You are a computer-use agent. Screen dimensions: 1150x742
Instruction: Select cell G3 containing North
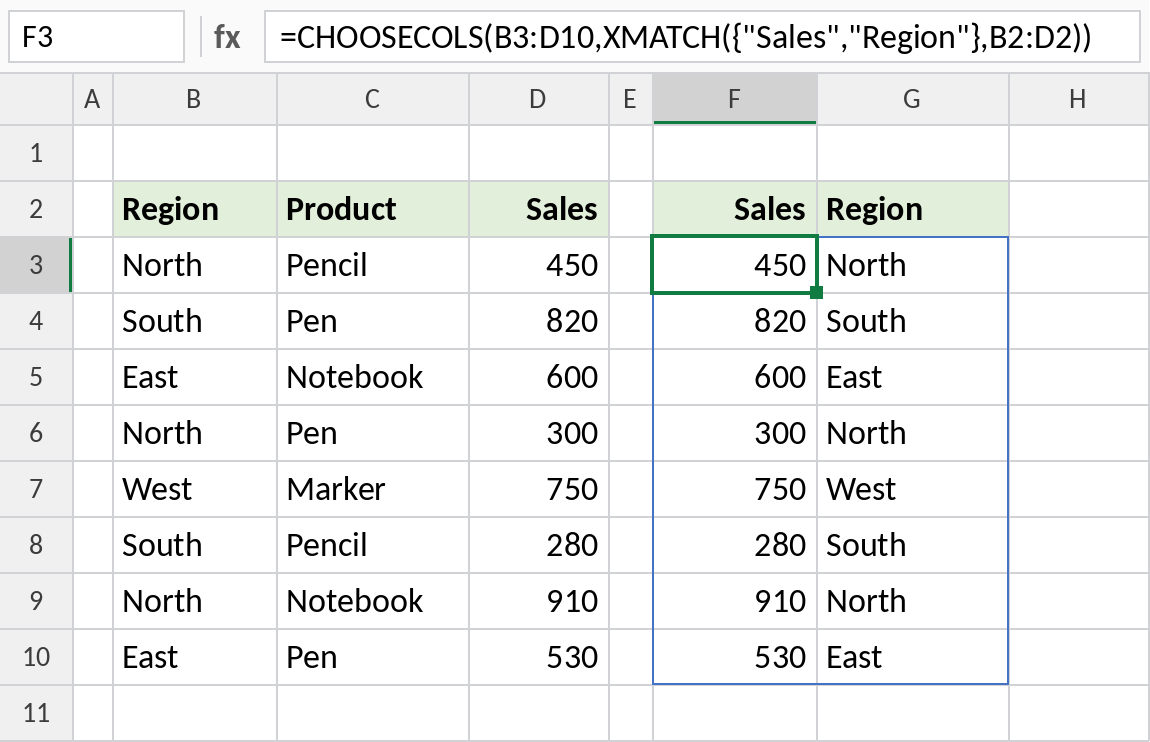[912, 265]
